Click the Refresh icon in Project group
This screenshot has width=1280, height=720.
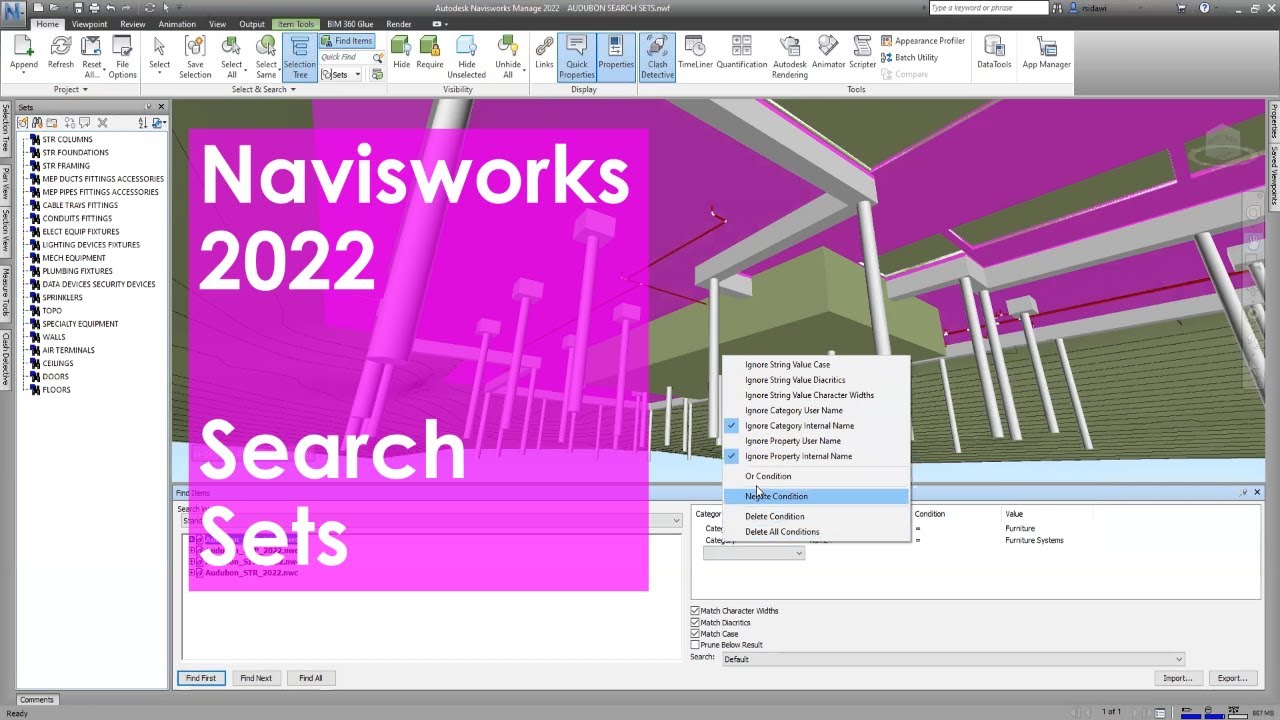pos(61,55)
